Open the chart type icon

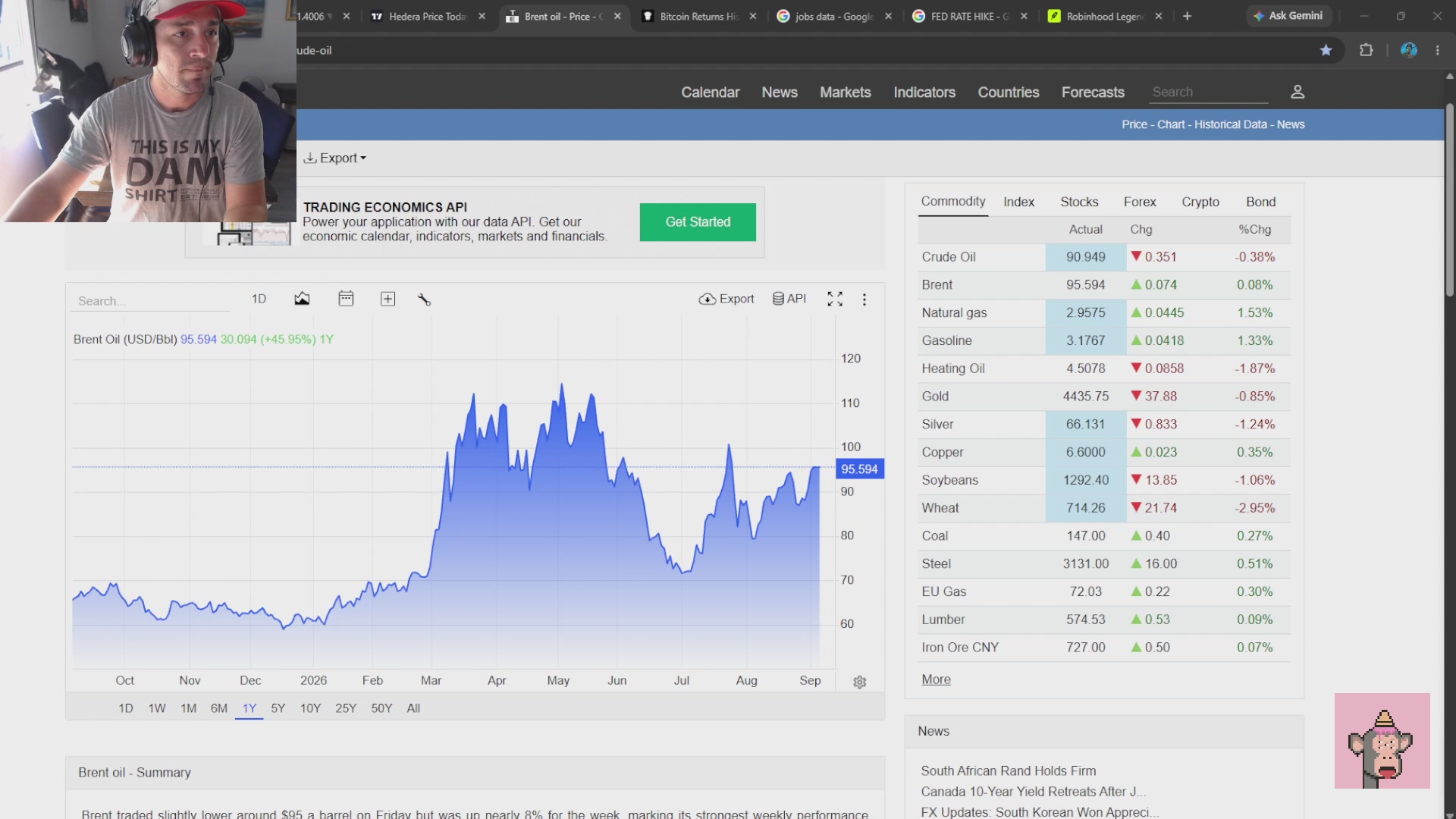click(302, 299)
